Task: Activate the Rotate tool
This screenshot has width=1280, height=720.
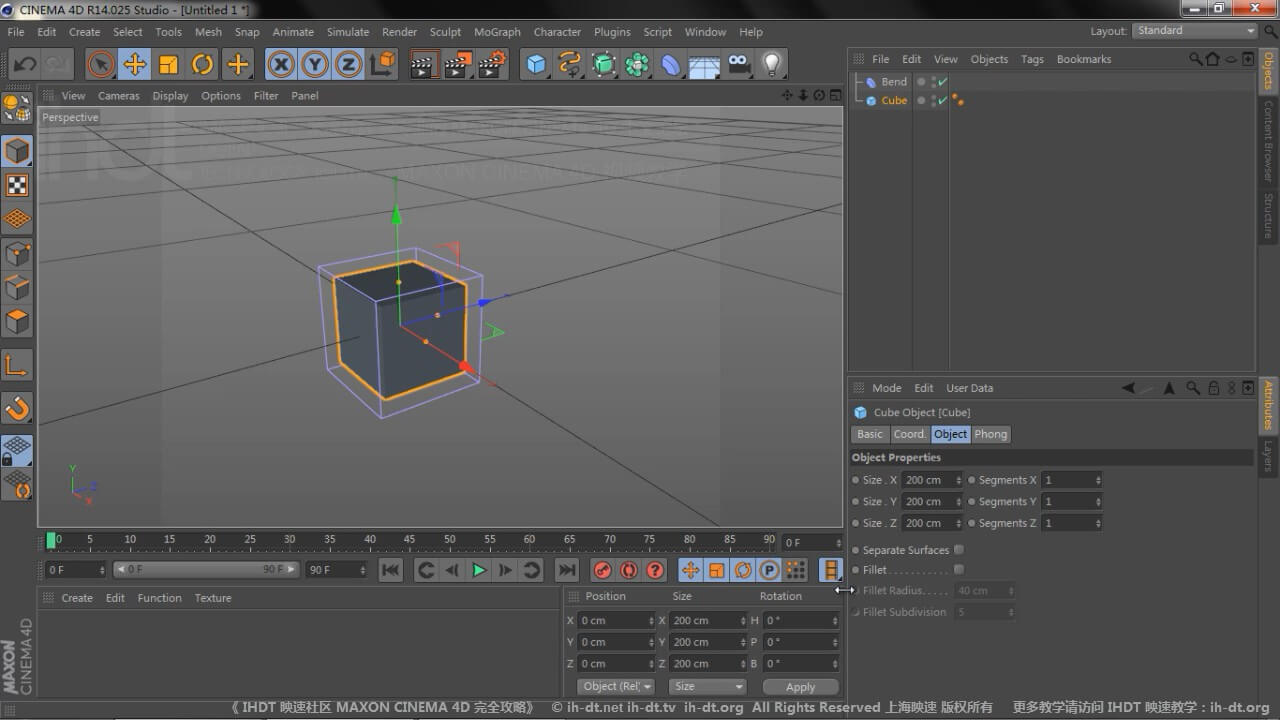Action: [202, 65]
